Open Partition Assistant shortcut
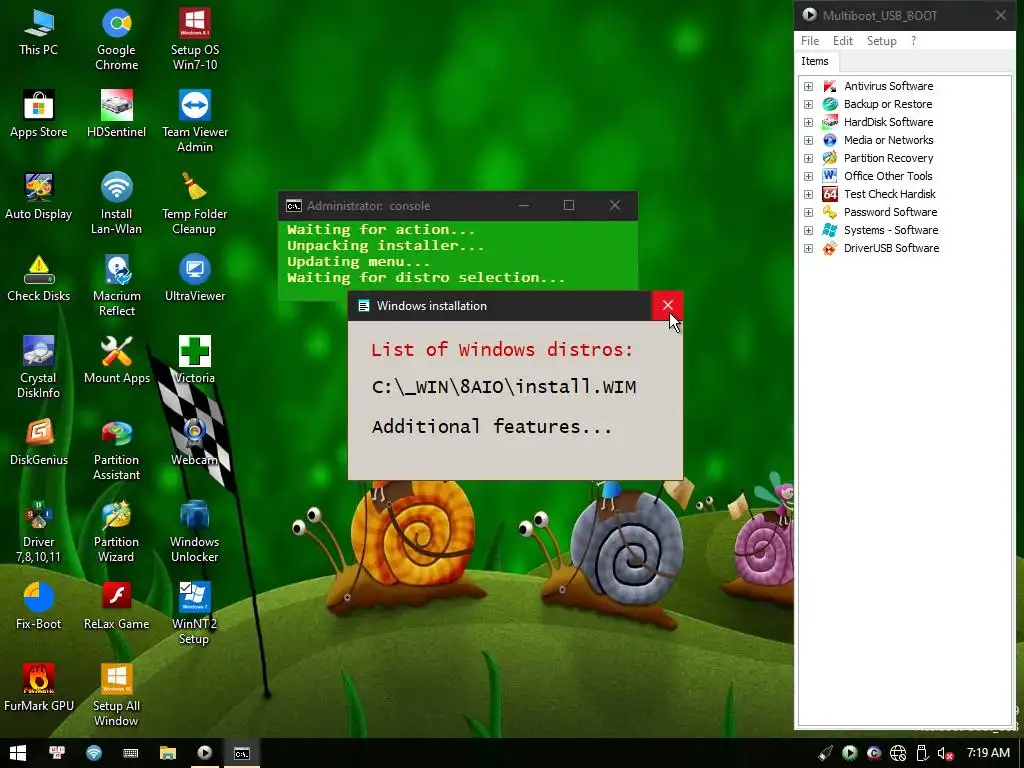Image resolution: width=1024 pixels, height=768 pixels. pos(116,450)
